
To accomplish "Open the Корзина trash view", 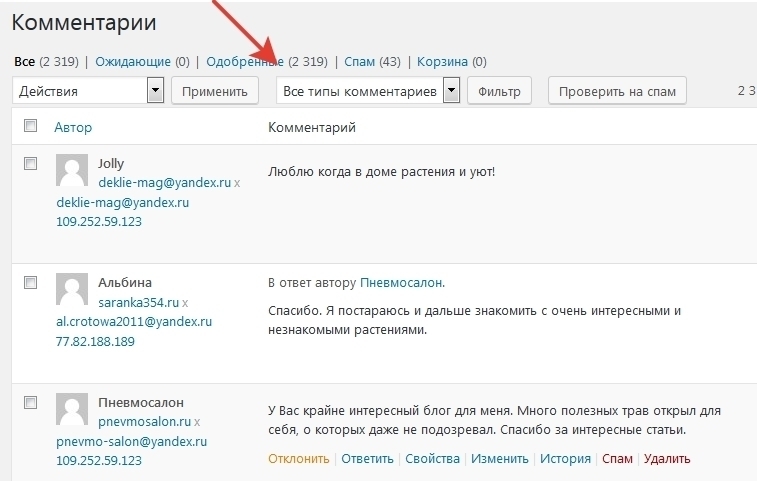I will pyautogui.click(x=442, y=61).
